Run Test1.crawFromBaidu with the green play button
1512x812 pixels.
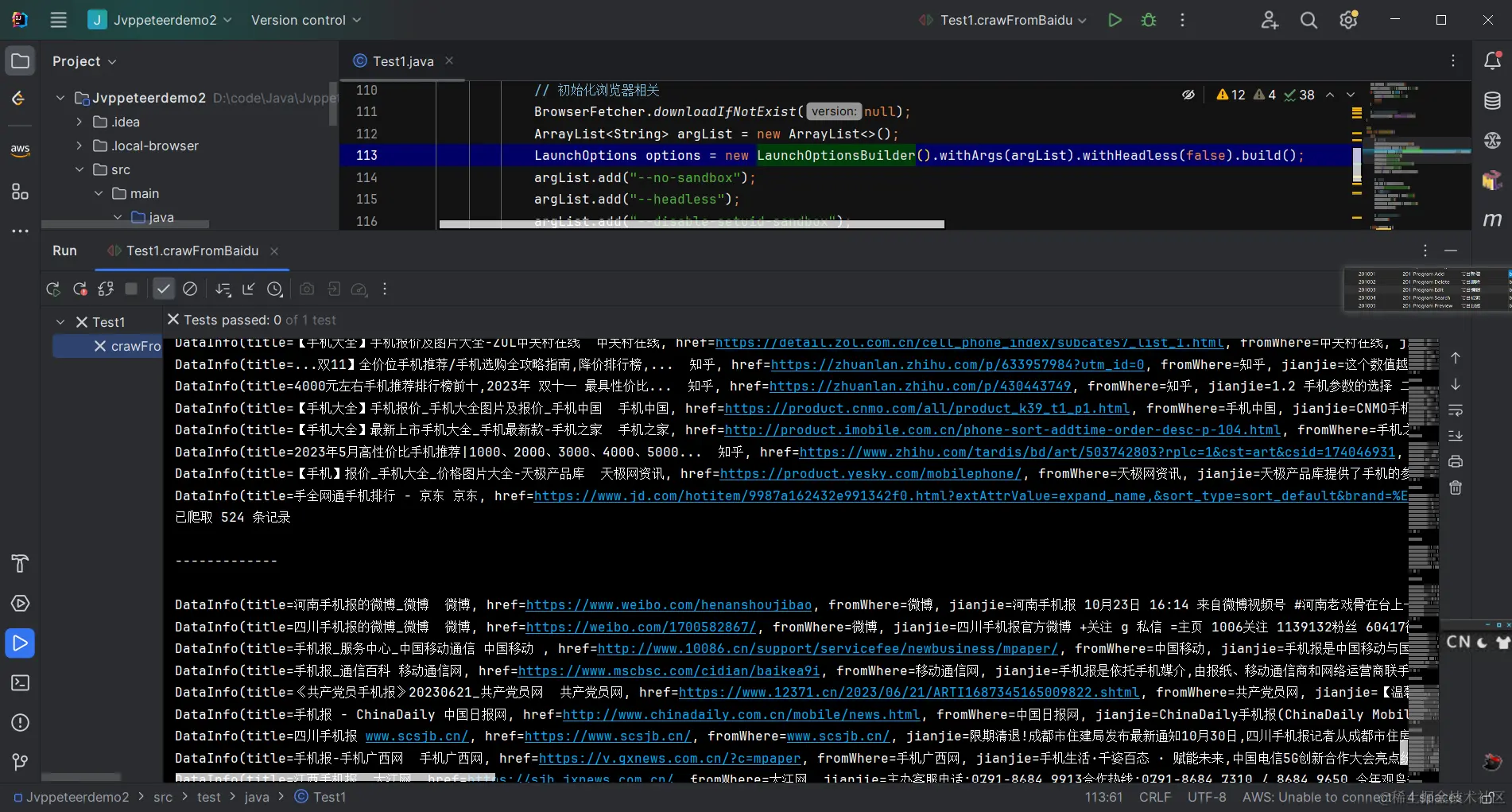[x=1115, y=20]
